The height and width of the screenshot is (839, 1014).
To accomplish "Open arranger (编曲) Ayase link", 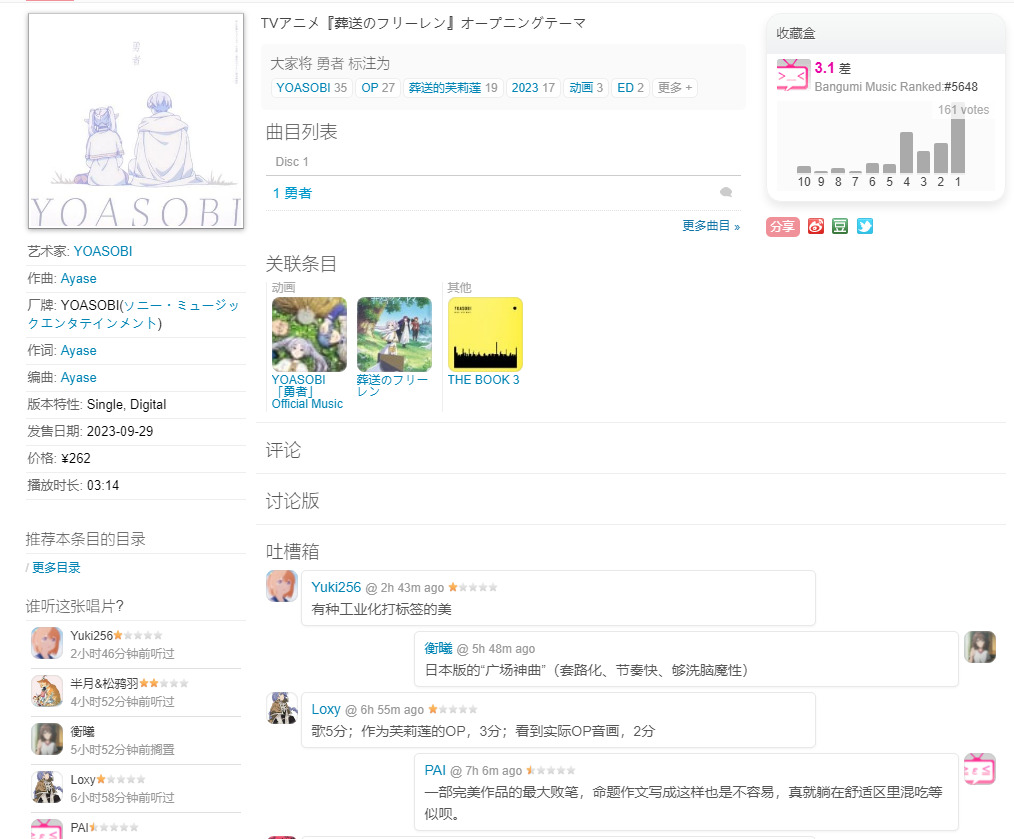I will pyautogui.click(x=78, y=377).
